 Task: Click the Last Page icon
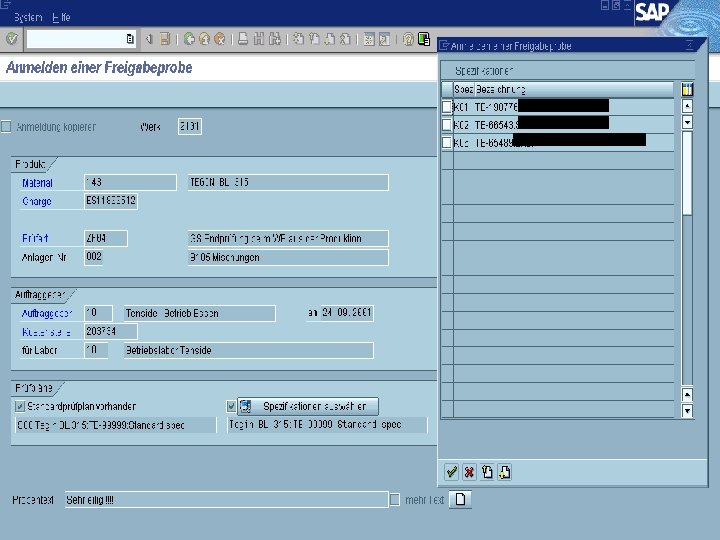[x=345, y=39]
